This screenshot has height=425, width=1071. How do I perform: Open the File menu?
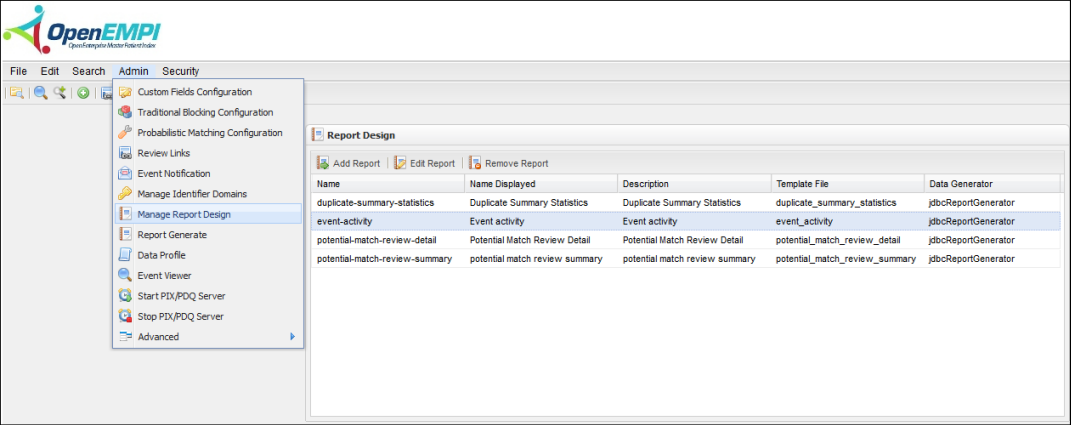(x=18, y=71)
